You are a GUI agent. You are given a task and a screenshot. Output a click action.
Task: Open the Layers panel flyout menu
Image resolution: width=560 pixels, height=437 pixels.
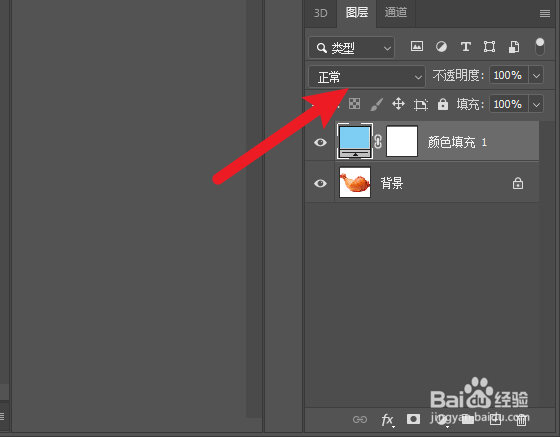click(x=545, y=14)
